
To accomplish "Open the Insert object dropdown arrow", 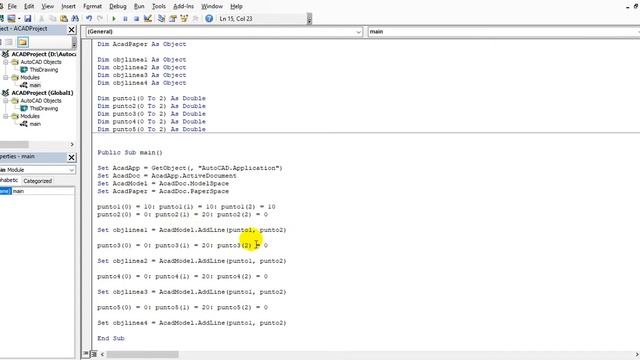I will coord(19,18).
